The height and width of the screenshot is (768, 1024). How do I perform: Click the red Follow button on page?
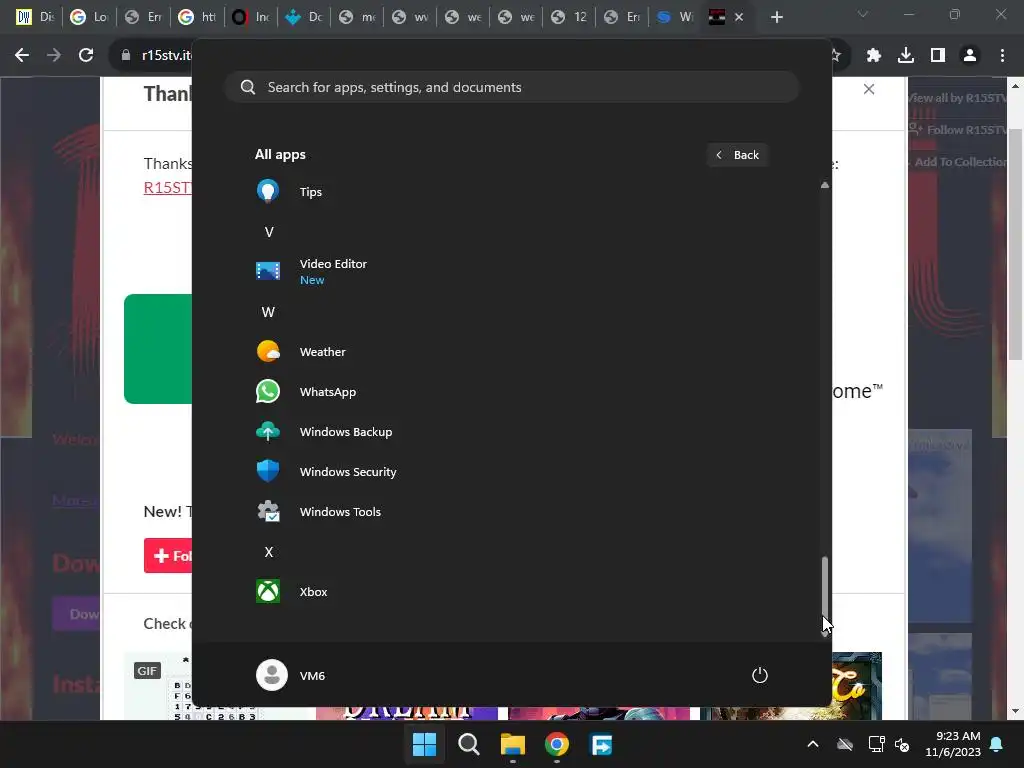(x=168, y=556)
